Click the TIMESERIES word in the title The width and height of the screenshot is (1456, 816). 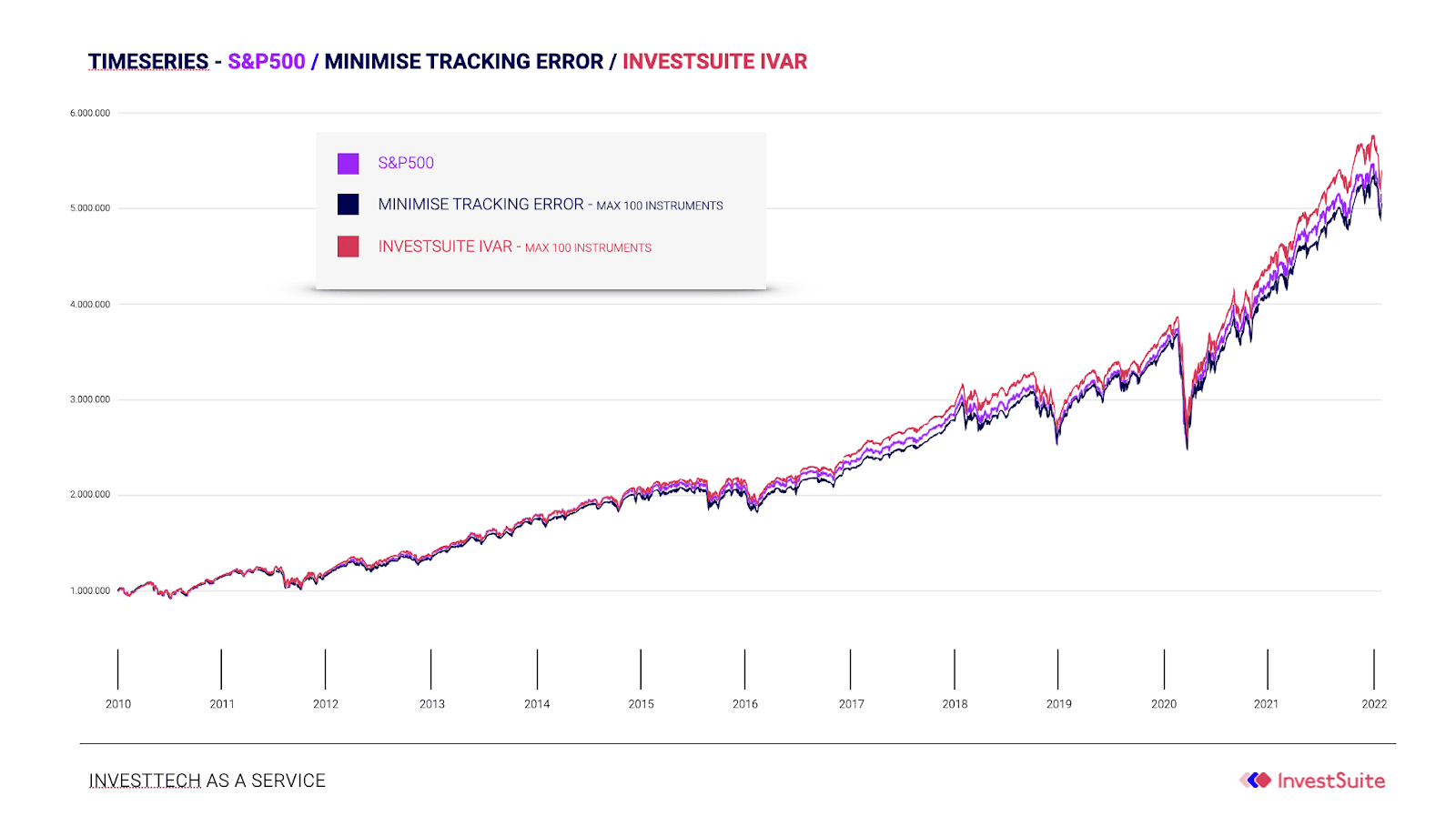click(148, 61)
